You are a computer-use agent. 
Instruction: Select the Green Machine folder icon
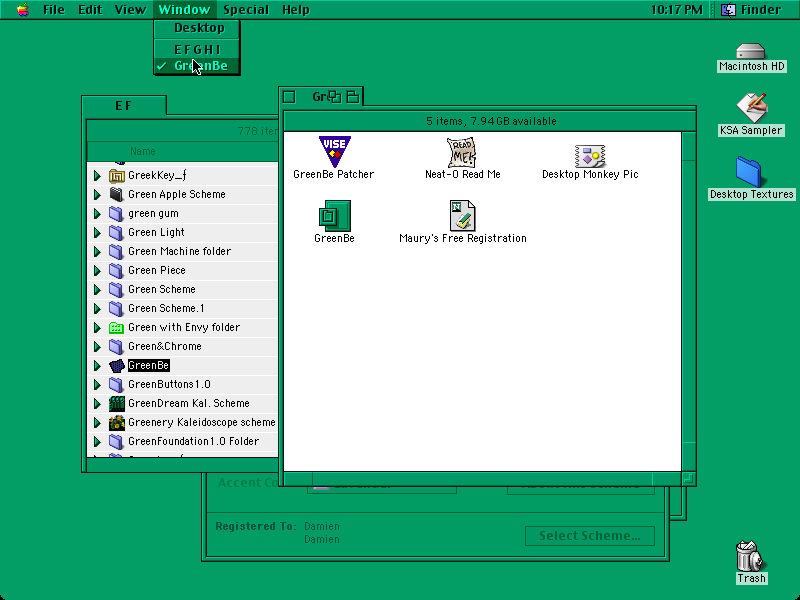117,252
